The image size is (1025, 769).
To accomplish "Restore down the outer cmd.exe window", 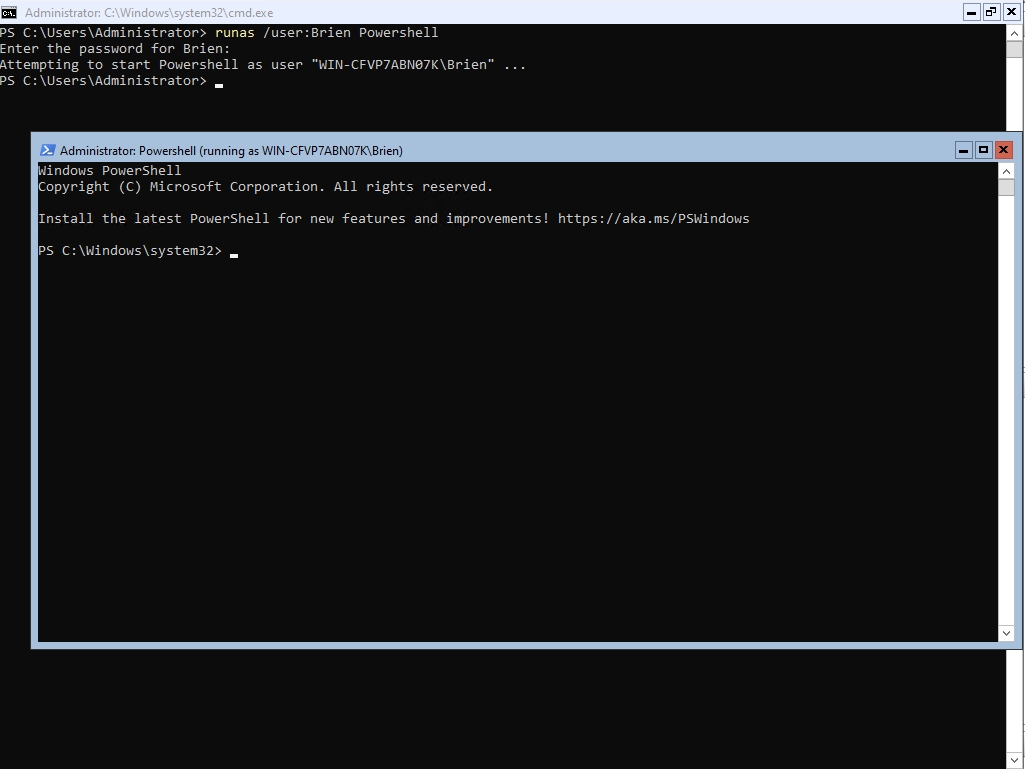I will pyautogui.click(x=991, y=12).
